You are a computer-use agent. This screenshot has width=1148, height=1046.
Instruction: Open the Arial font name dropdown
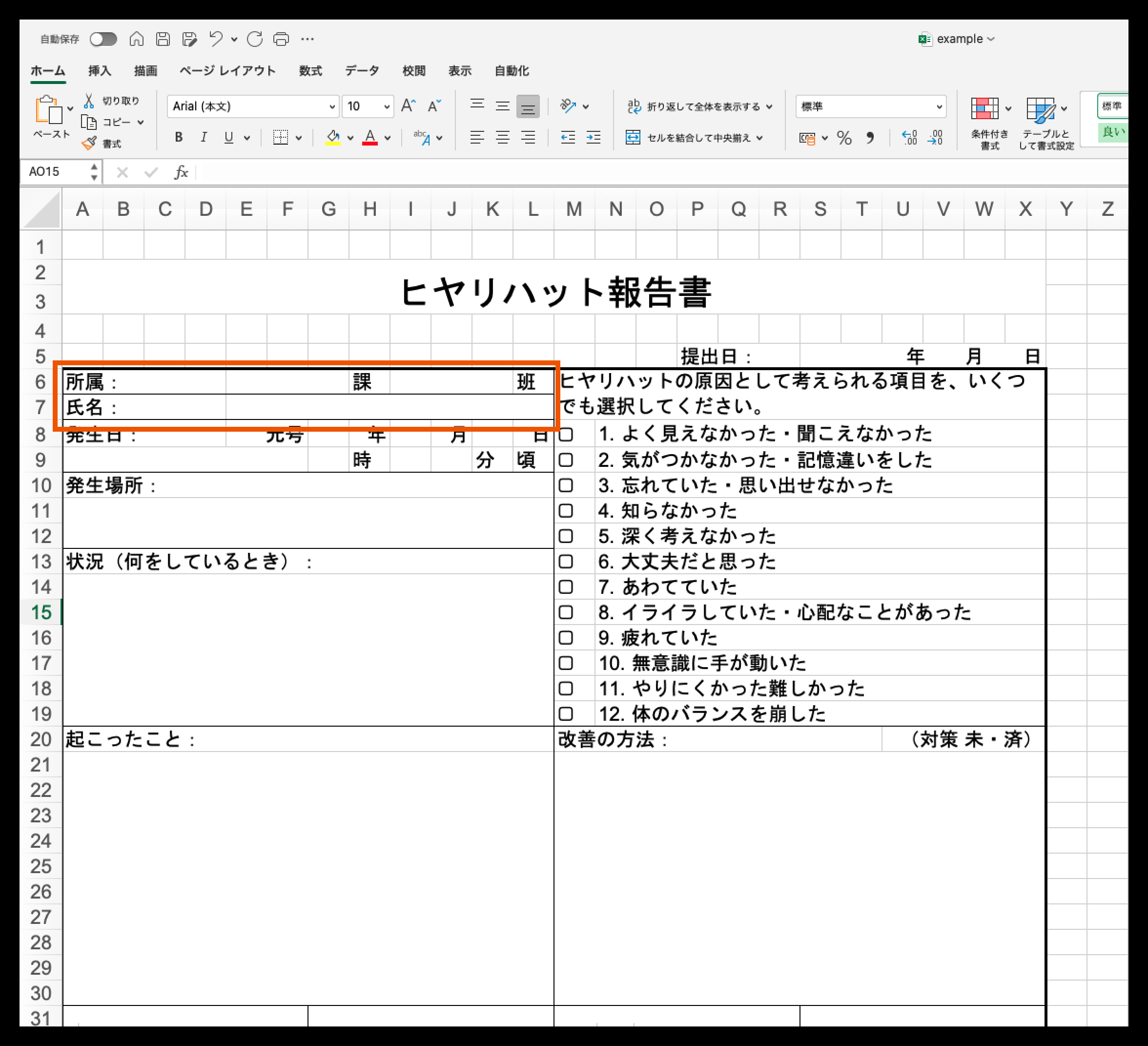tap(331, 106)
